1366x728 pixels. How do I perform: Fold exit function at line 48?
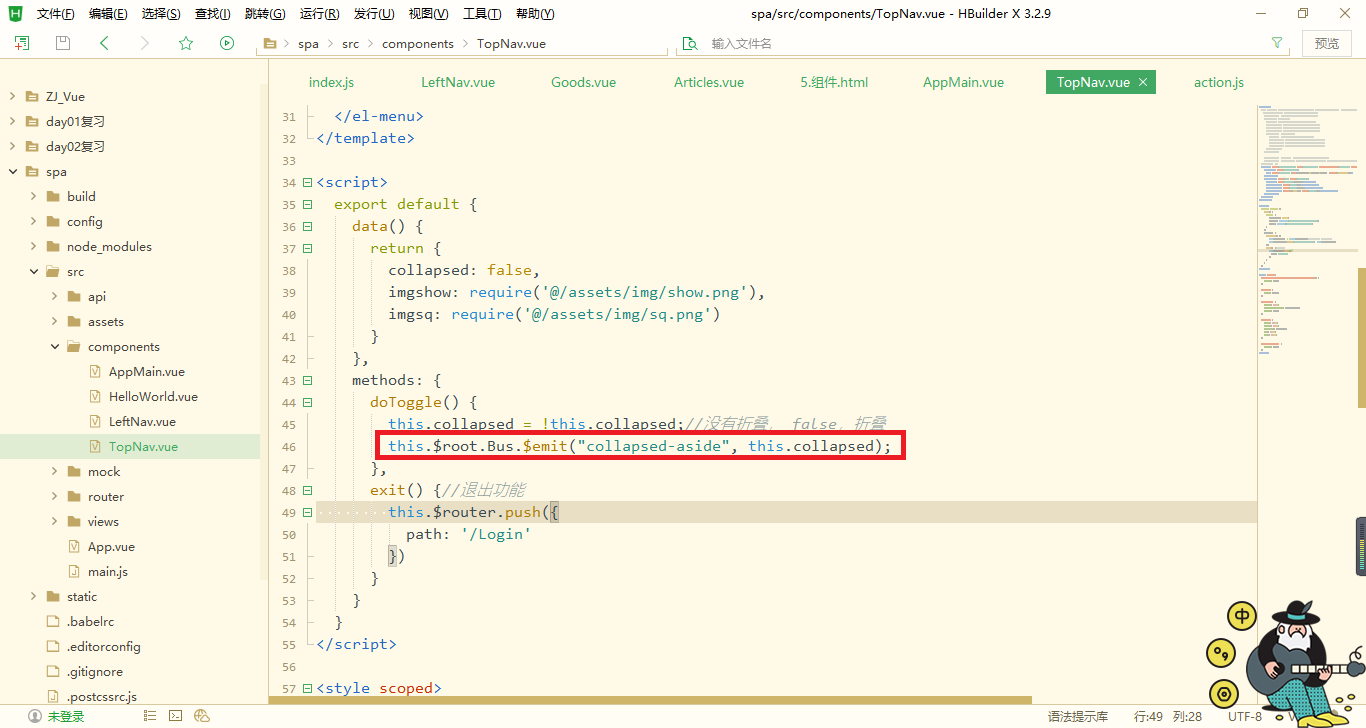coord(307,491)
